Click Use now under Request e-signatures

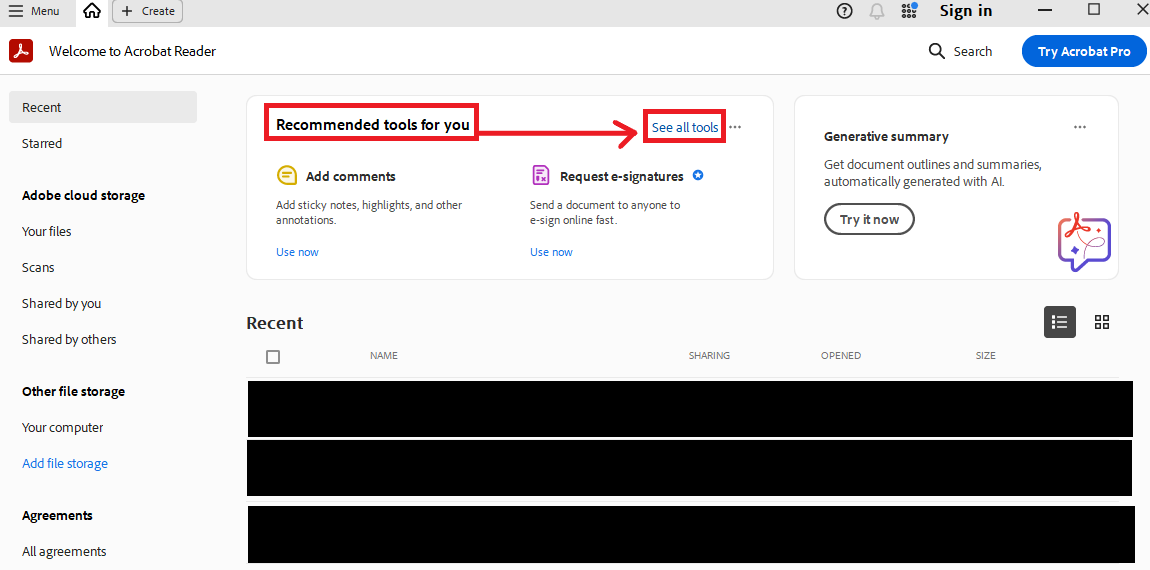click(x=552, y=252)
